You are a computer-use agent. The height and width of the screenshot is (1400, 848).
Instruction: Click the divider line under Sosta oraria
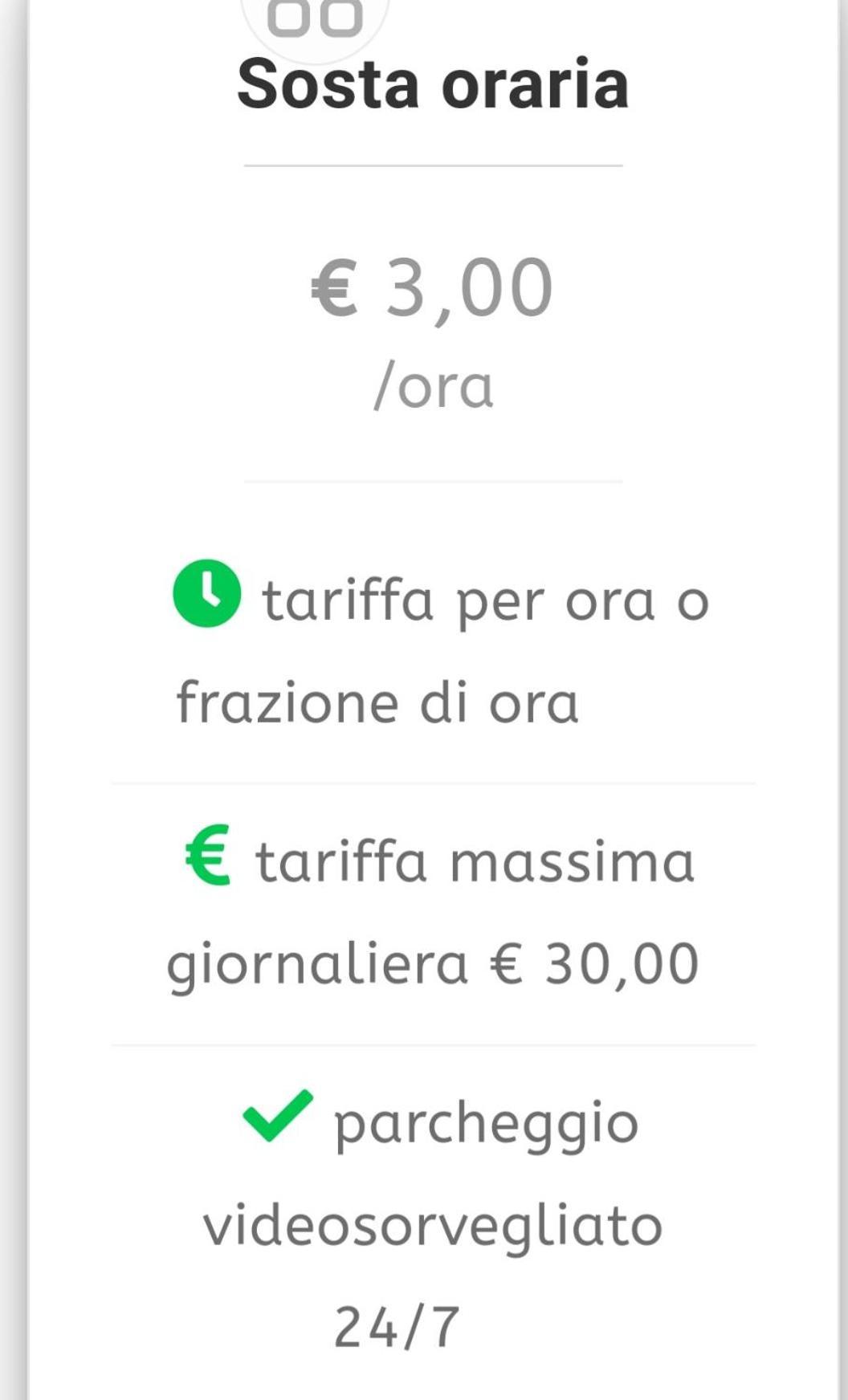pyautogui.click(x=433, y=165)
